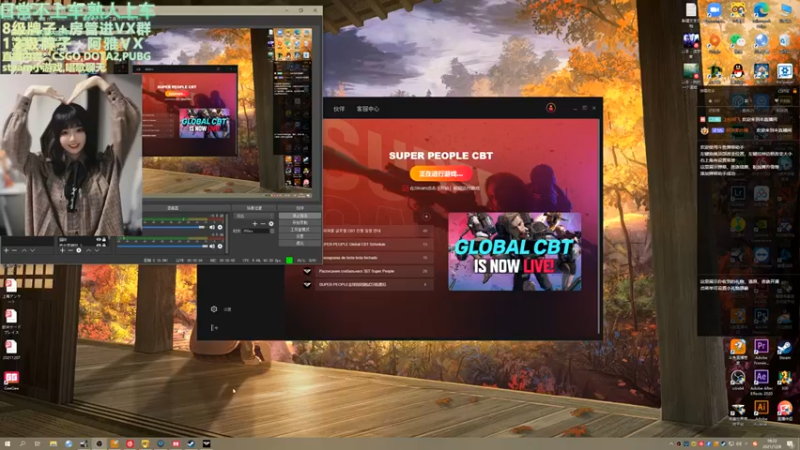
Task: Click the transition duration spinner arrows
Action: click(x=272, y=231)
